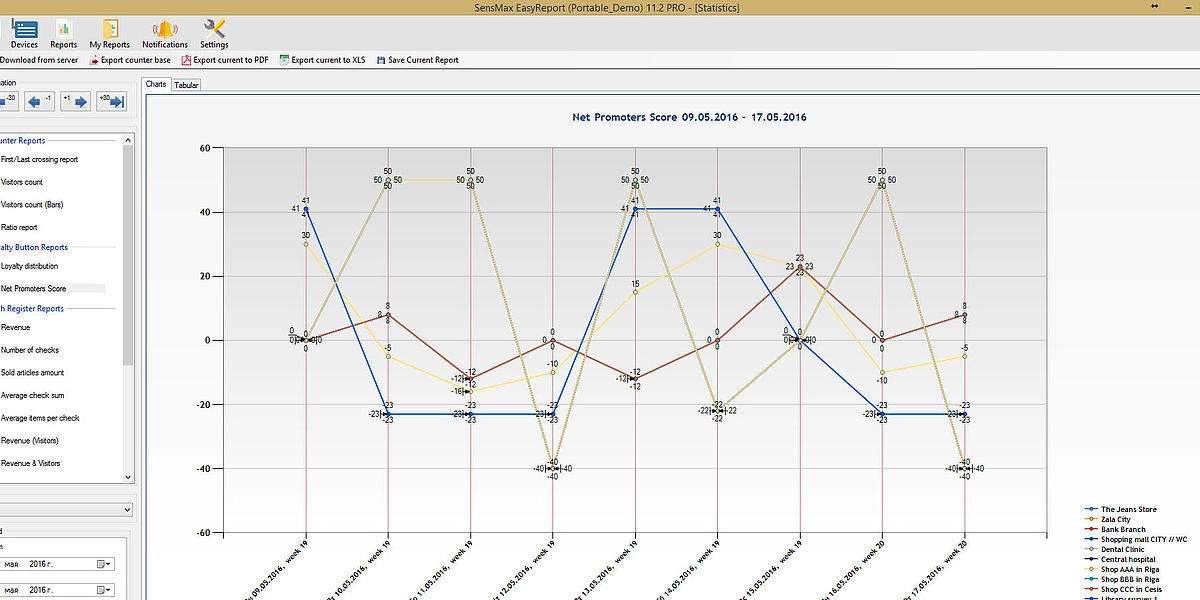
Task: Open the Visitors count (Bars) report
Action: pos(32,204)
